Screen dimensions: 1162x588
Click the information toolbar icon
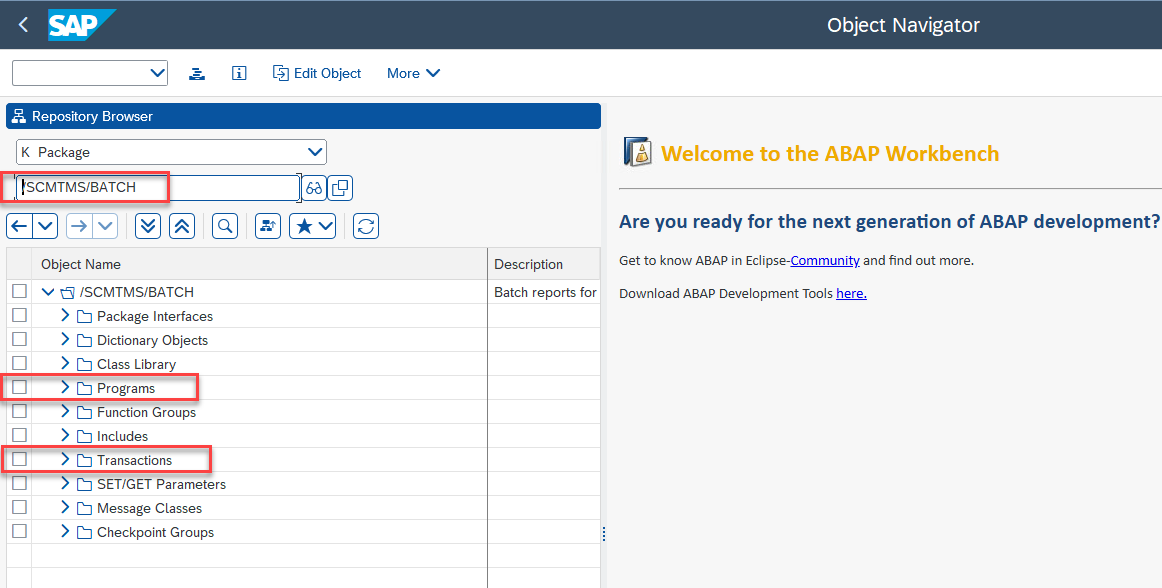tap(239, 73)
